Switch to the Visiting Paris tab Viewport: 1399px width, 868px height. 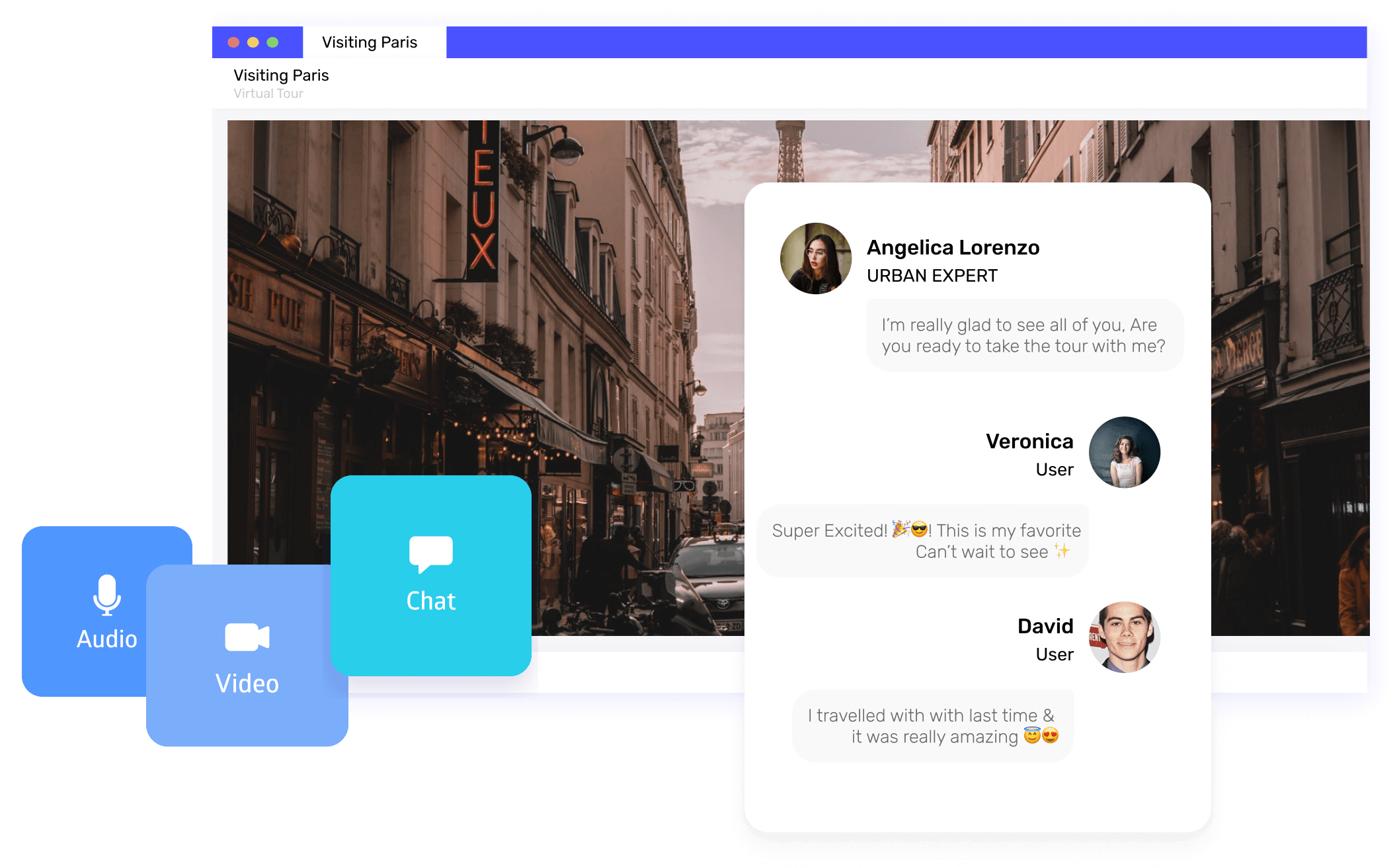[x=370, y=42]
